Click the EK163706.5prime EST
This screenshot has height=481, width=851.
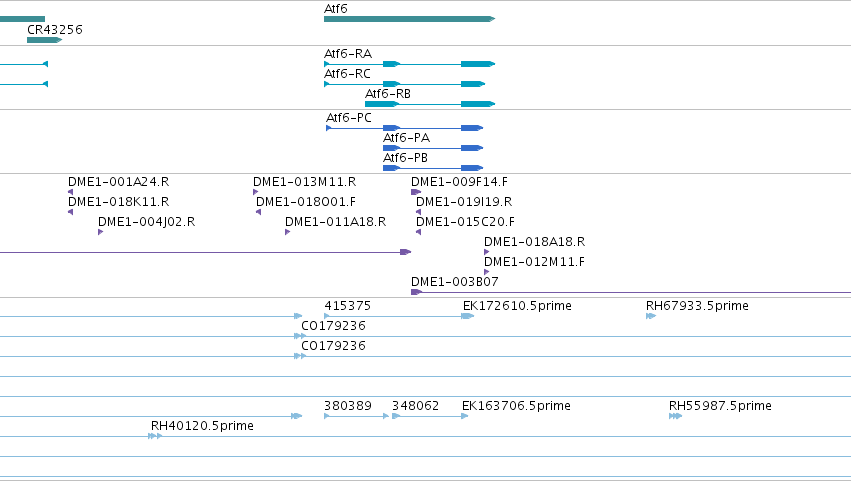465,416
